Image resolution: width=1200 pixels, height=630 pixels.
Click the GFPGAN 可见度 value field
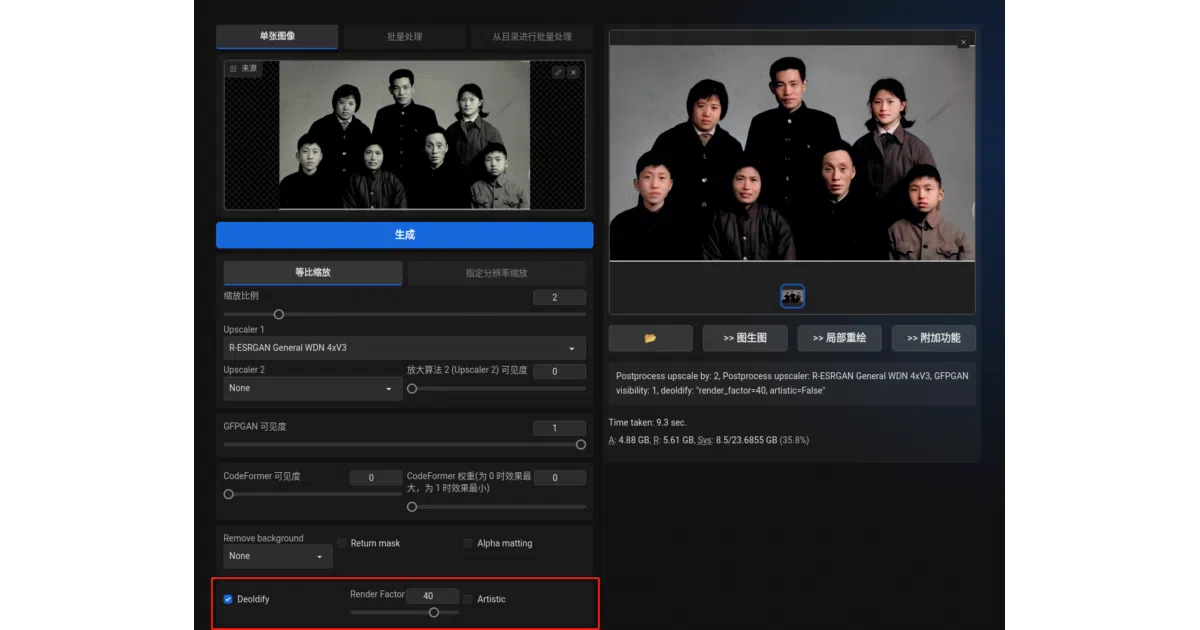[559, 428]
